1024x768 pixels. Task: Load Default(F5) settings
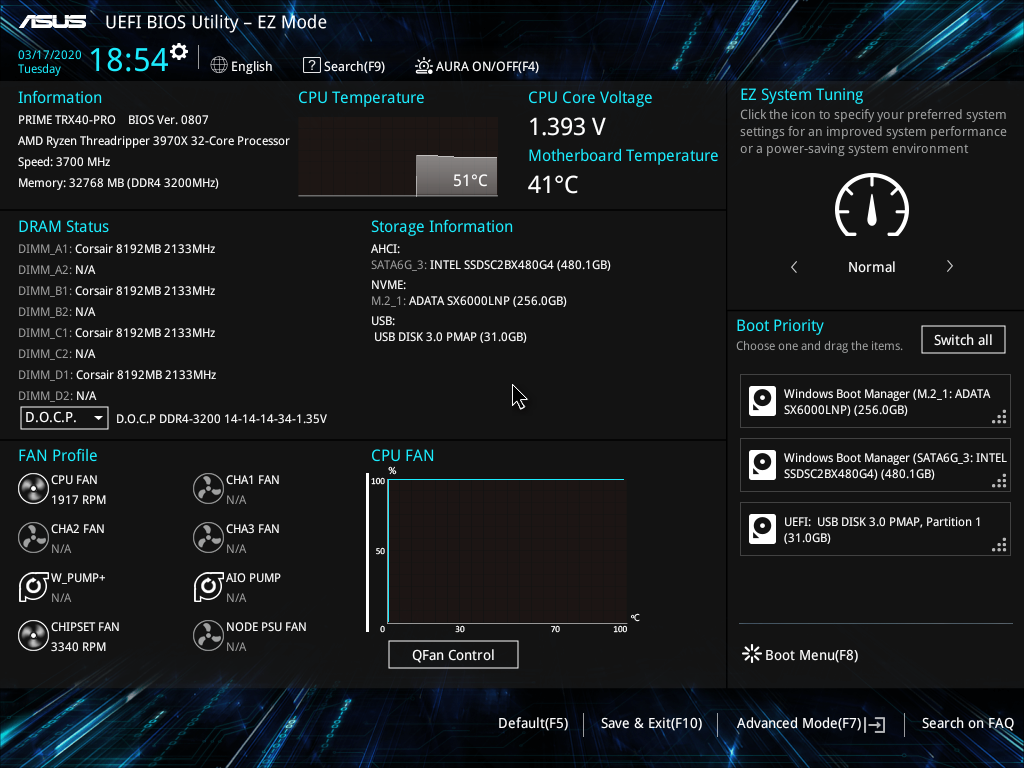[533, 723]
